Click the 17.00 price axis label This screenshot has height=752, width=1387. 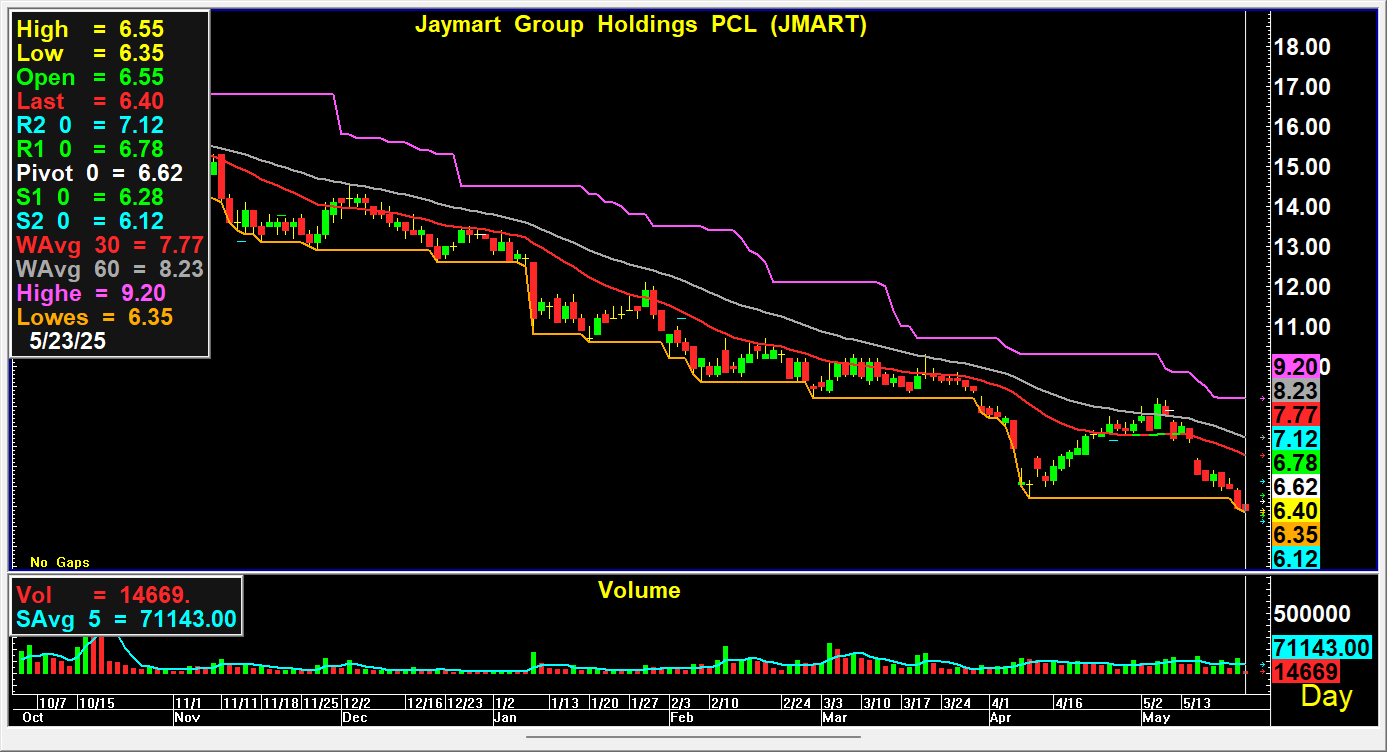pyautogui.click(x=1302, y=87)
